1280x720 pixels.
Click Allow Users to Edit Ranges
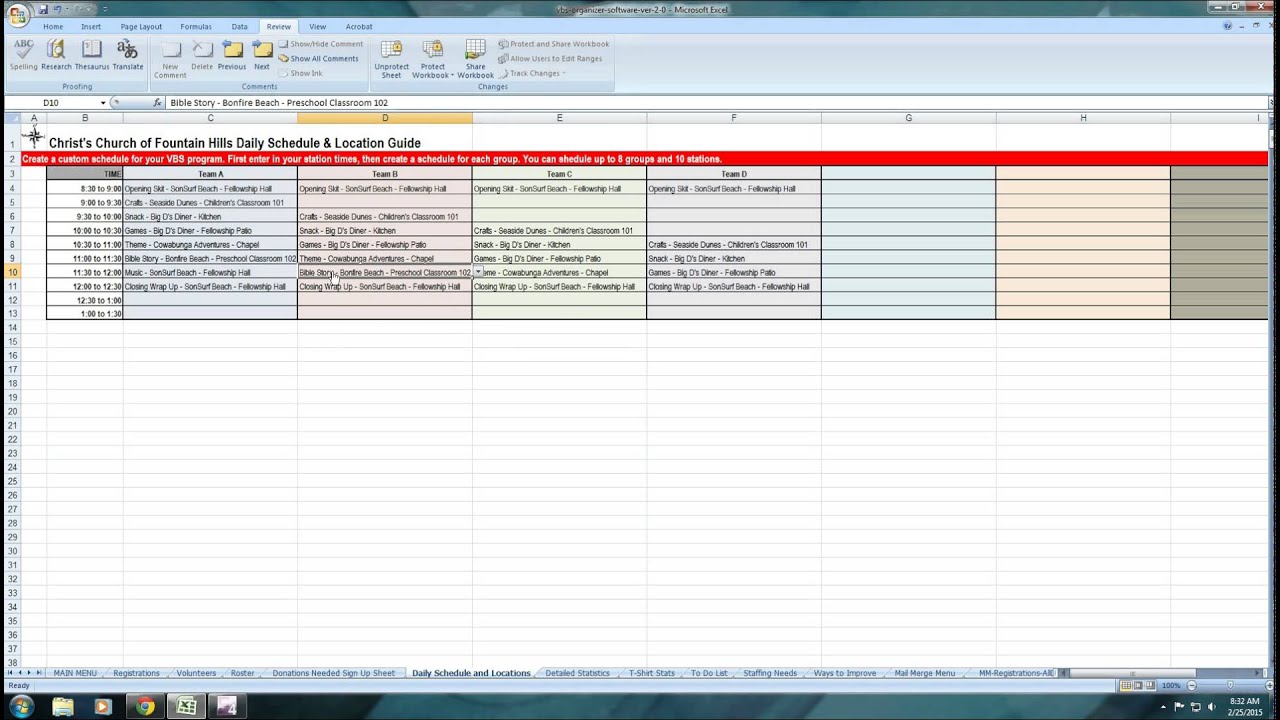point(550,58)
